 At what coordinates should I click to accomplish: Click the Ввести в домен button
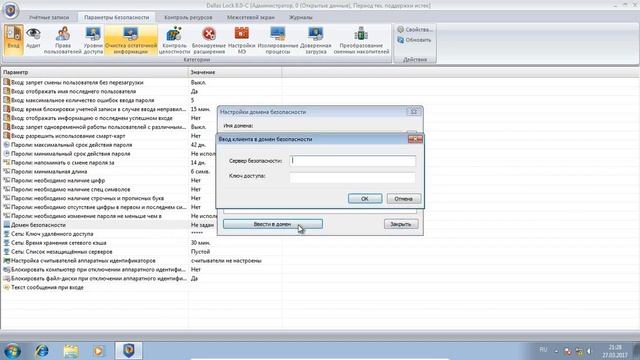(x=273, y=224)
